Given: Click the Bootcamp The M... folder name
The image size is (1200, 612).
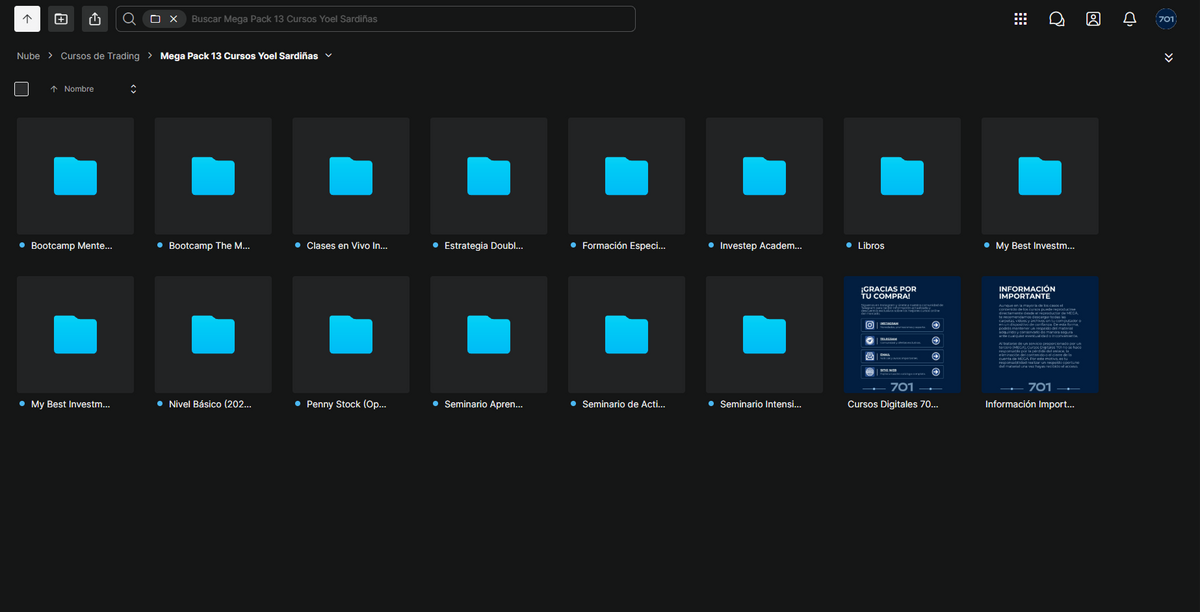Looking at the screenshot, I should 209,245.
